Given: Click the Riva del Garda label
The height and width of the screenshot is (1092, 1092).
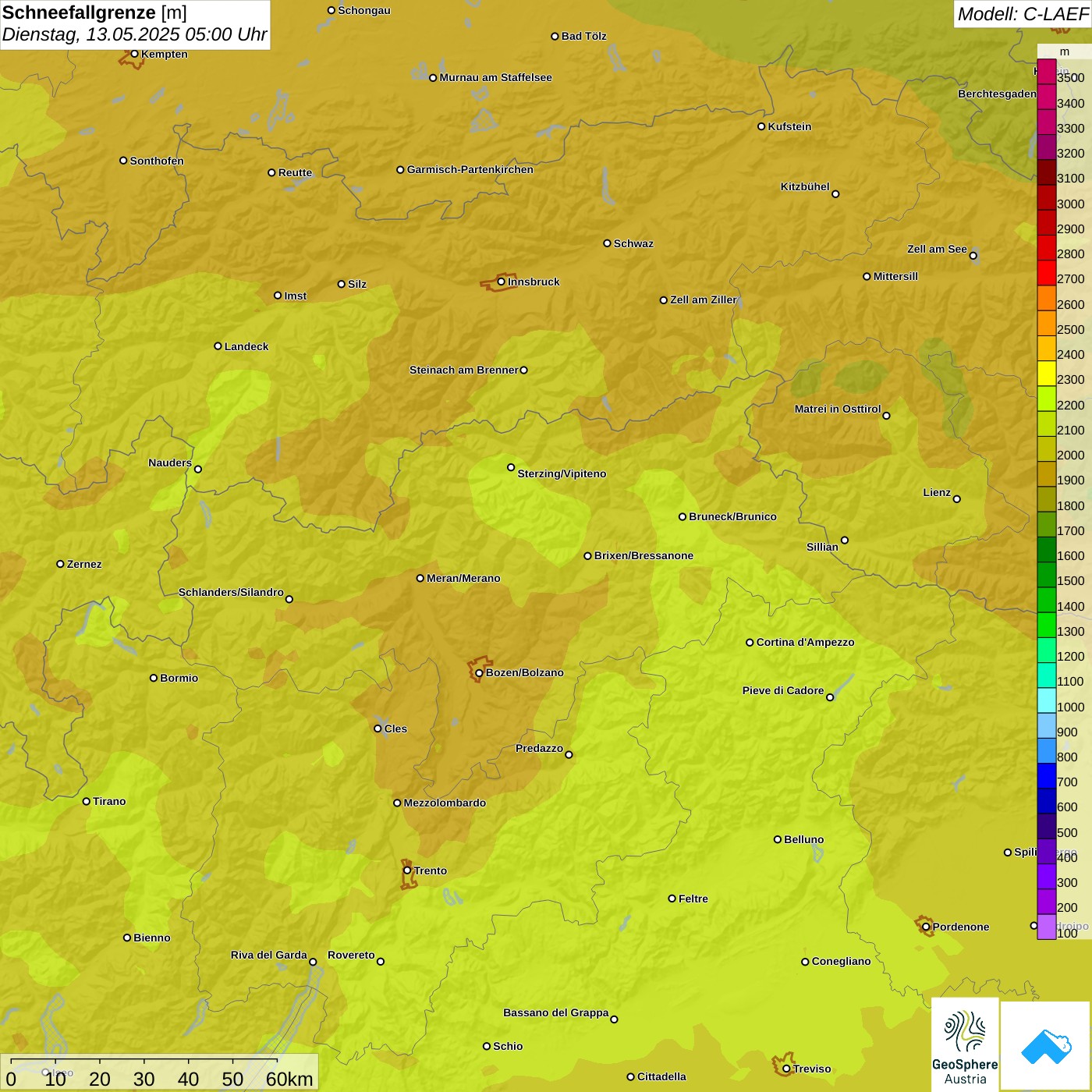Looking at the screenshot, I should tap(269, 955).
